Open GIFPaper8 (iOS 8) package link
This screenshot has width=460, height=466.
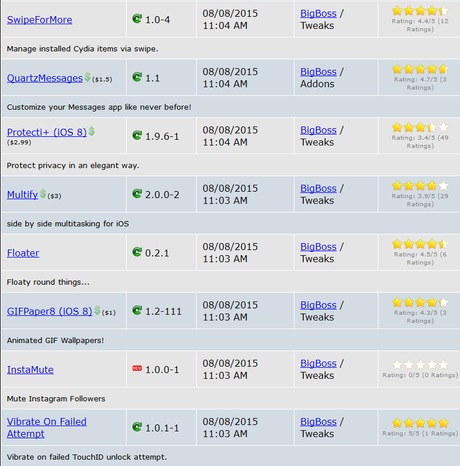(x=50, y=311)
